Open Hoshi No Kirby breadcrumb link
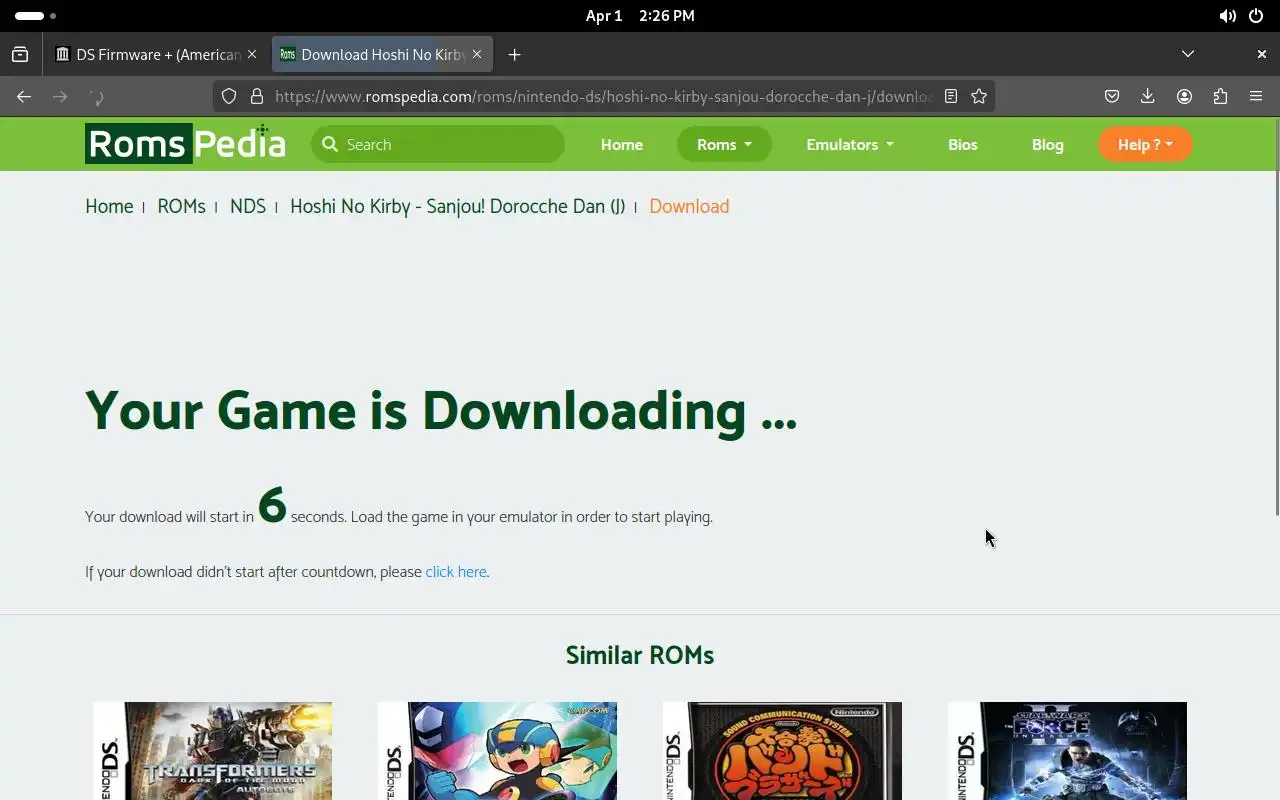This screenshot has height=800, width=1280. tap(457, 206)
